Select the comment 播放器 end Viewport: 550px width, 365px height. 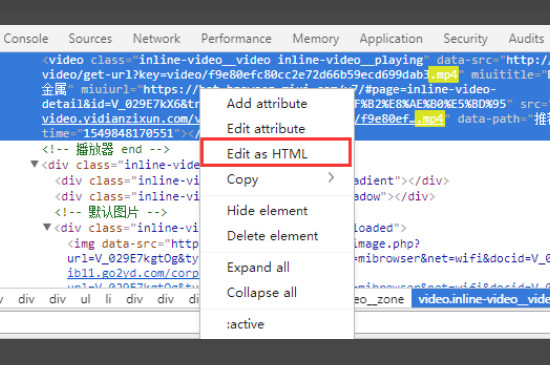pyautogui.click(x=106, y=149)
